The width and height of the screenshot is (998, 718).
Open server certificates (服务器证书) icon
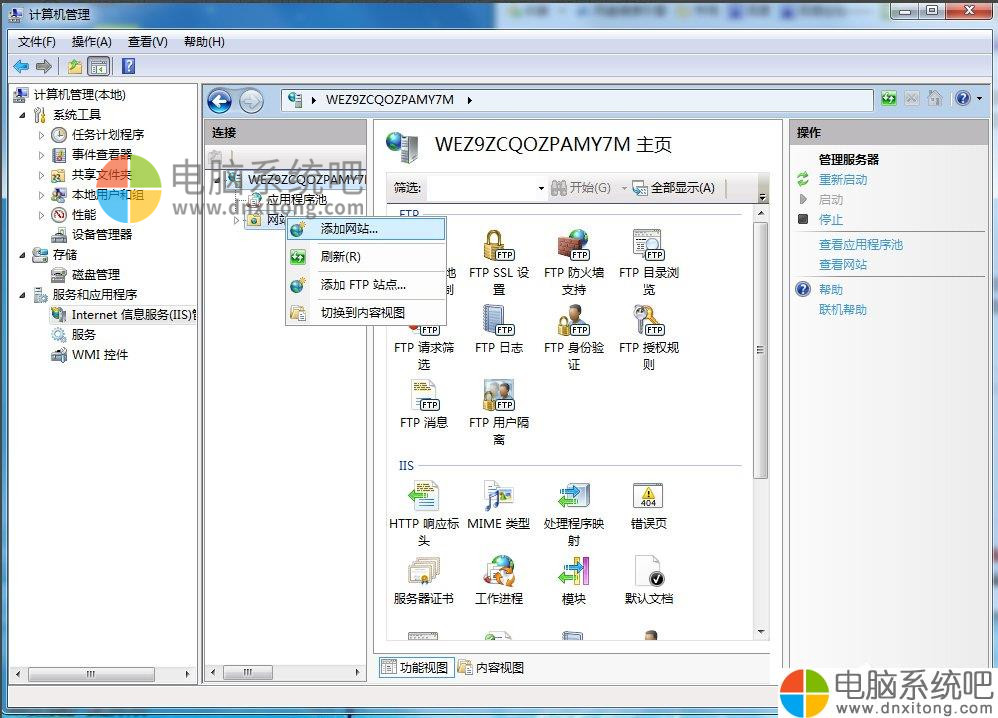click(424, 572)
